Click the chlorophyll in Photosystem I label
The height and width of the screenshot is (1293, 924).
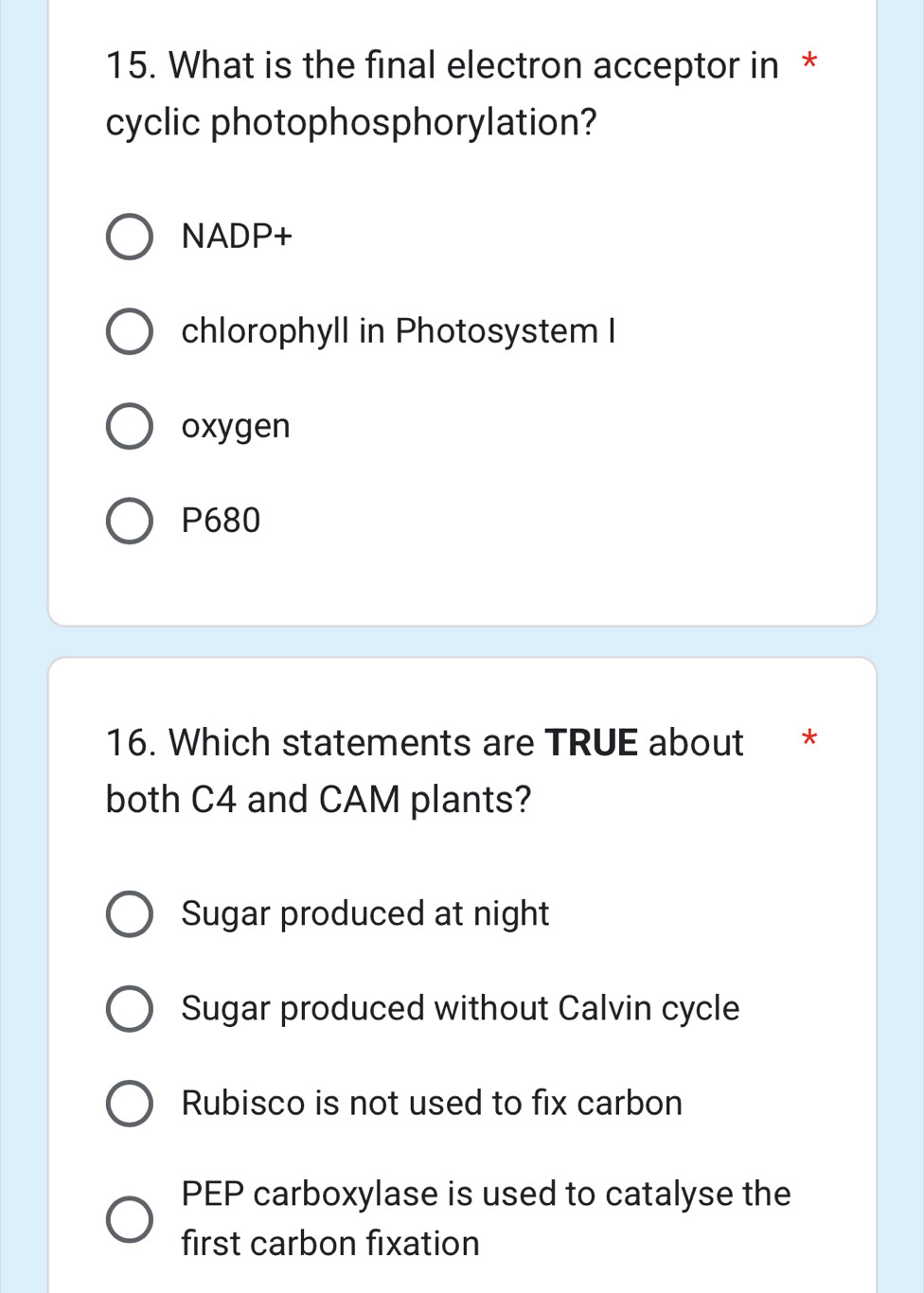(399, 331)
